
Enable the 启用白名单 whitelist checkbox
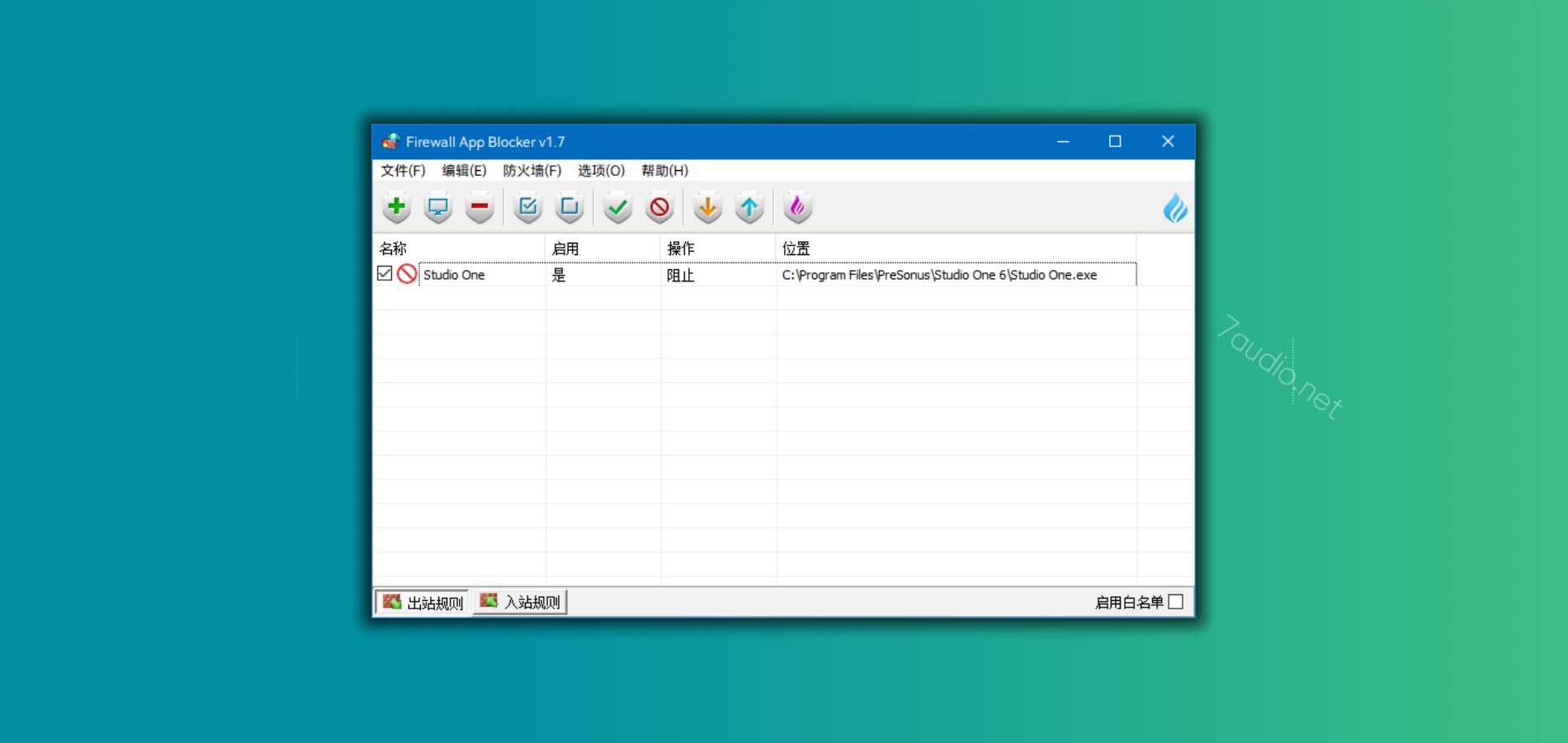1175,602
